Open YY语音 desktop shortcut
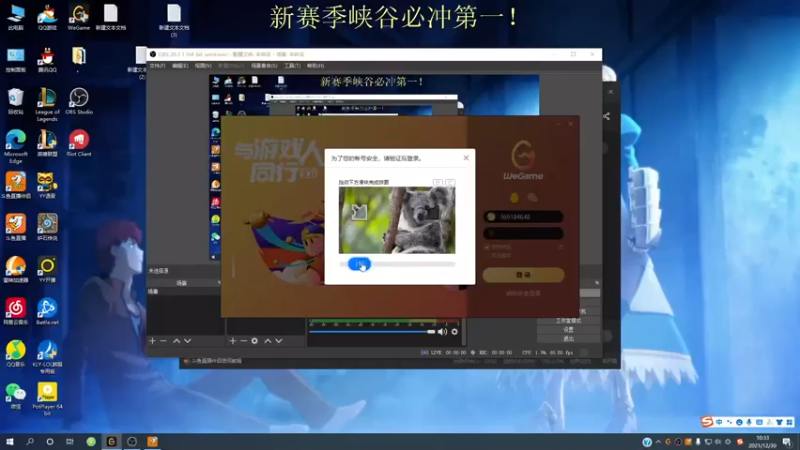 tap(47, 185)
